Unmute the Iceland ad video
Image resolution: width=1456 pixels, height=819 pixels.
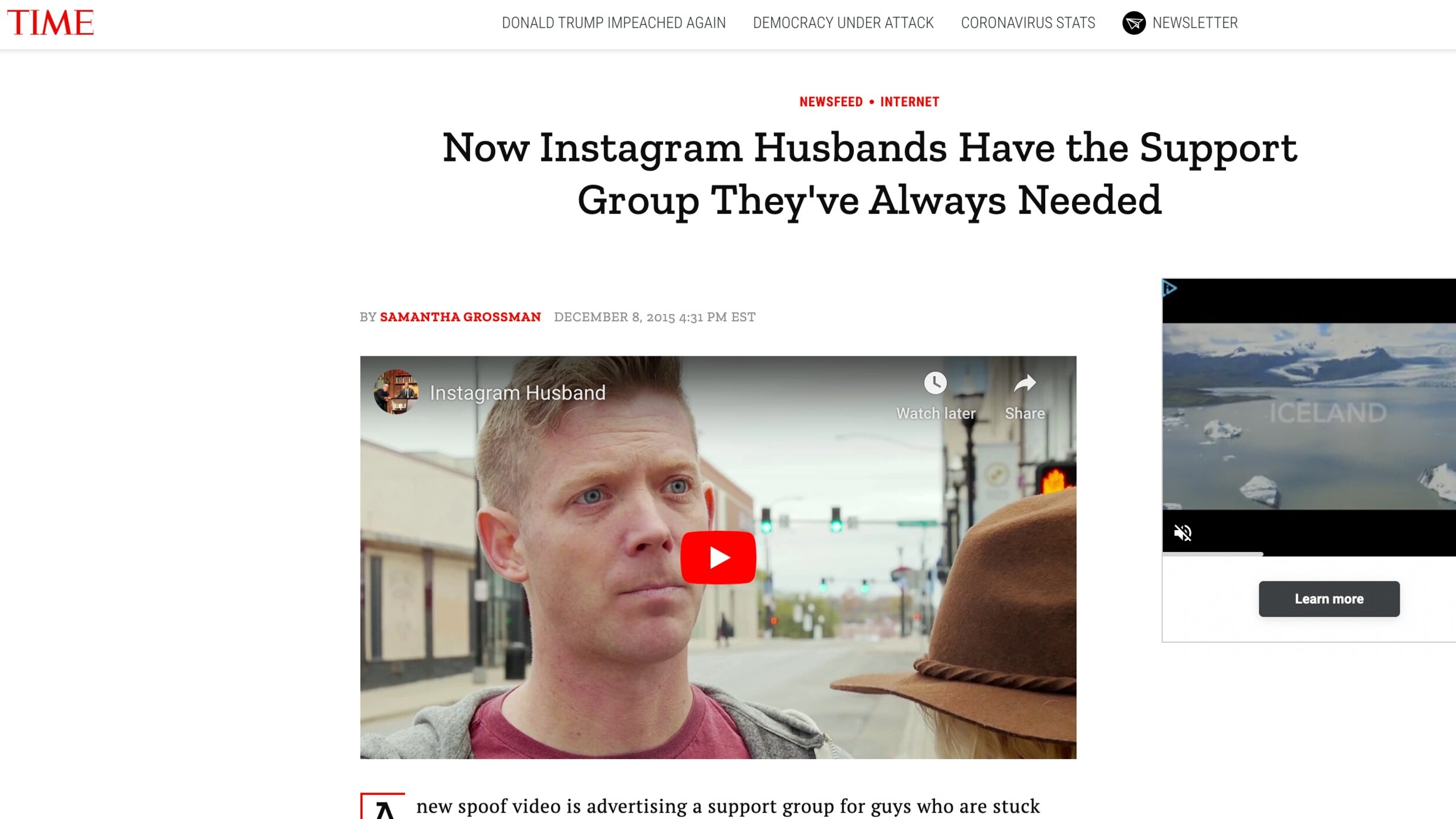pos(1182,532)
